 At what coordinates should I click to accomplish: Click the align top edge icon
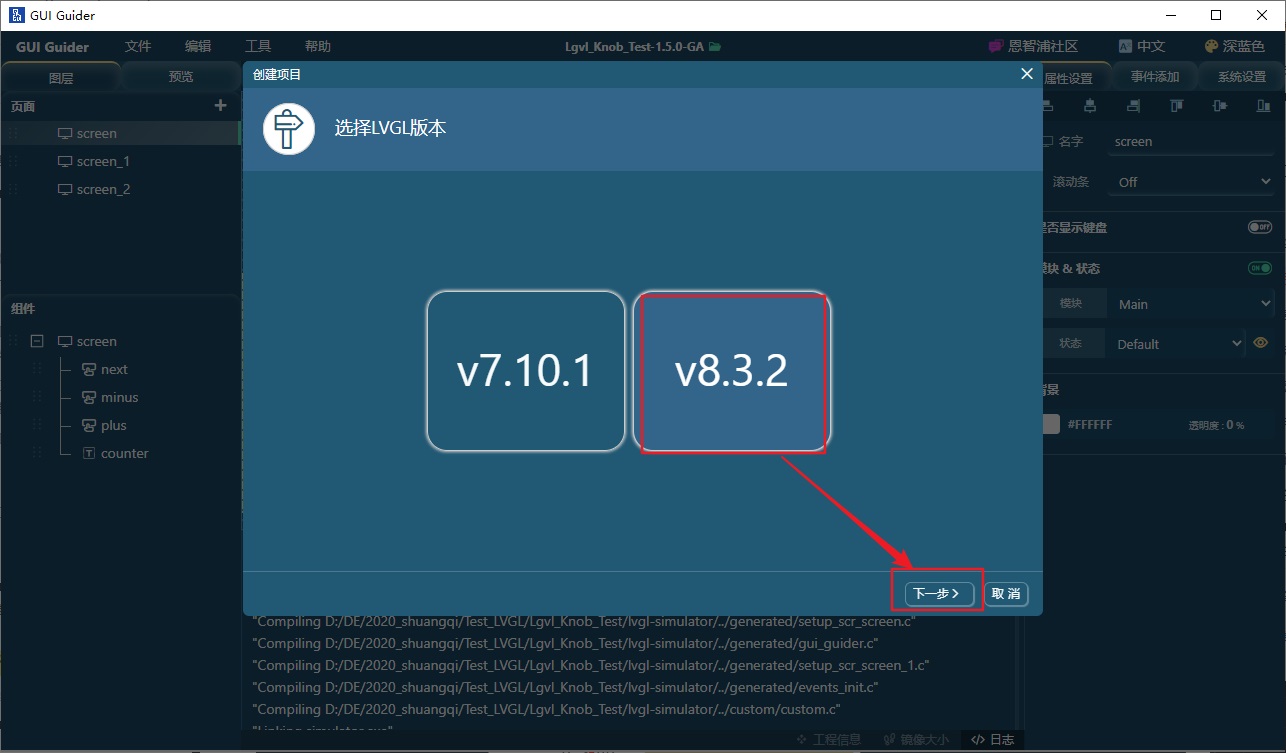click(x=1177, y=106)
